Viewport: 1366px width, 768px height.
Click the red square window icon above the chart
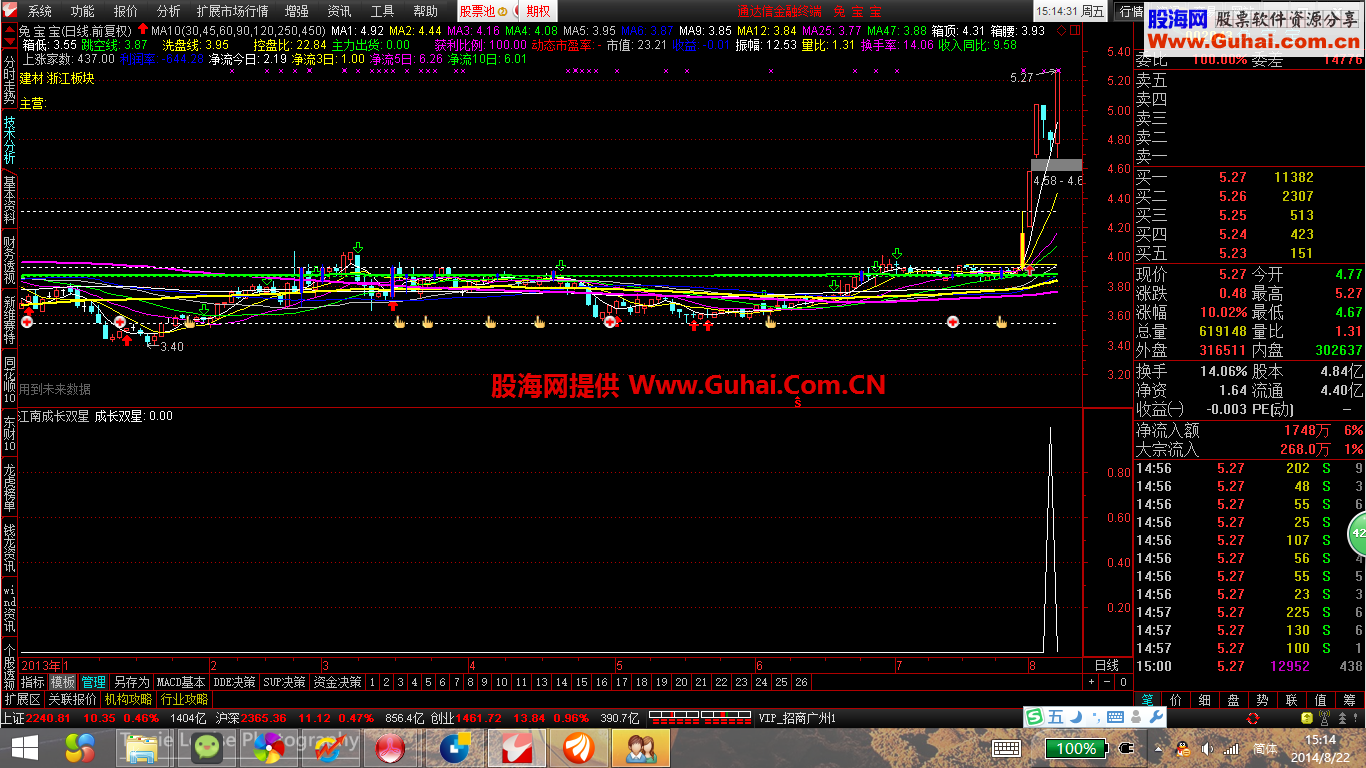coord(1073,30)
